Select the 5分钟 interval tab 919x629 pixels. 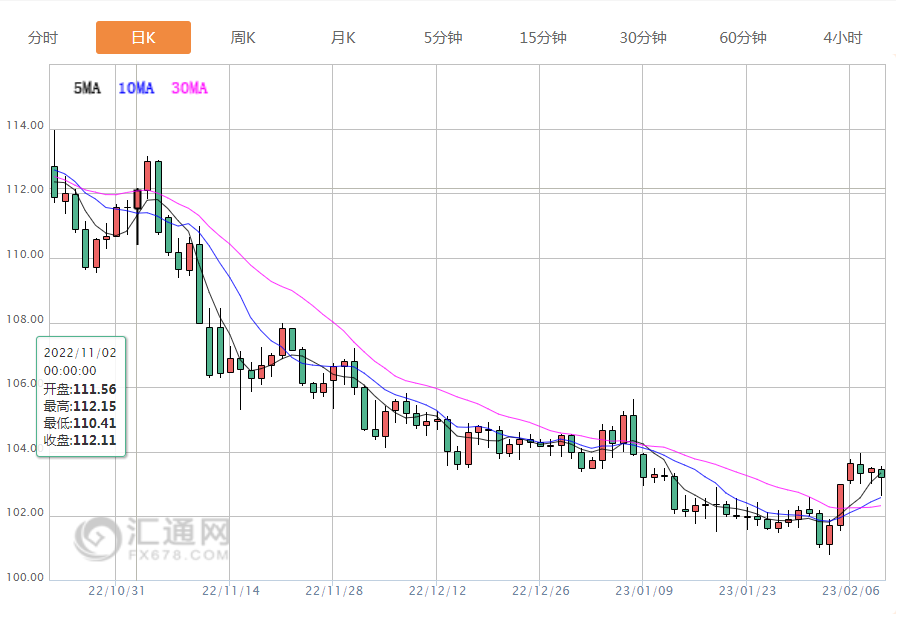coord(443,38)
